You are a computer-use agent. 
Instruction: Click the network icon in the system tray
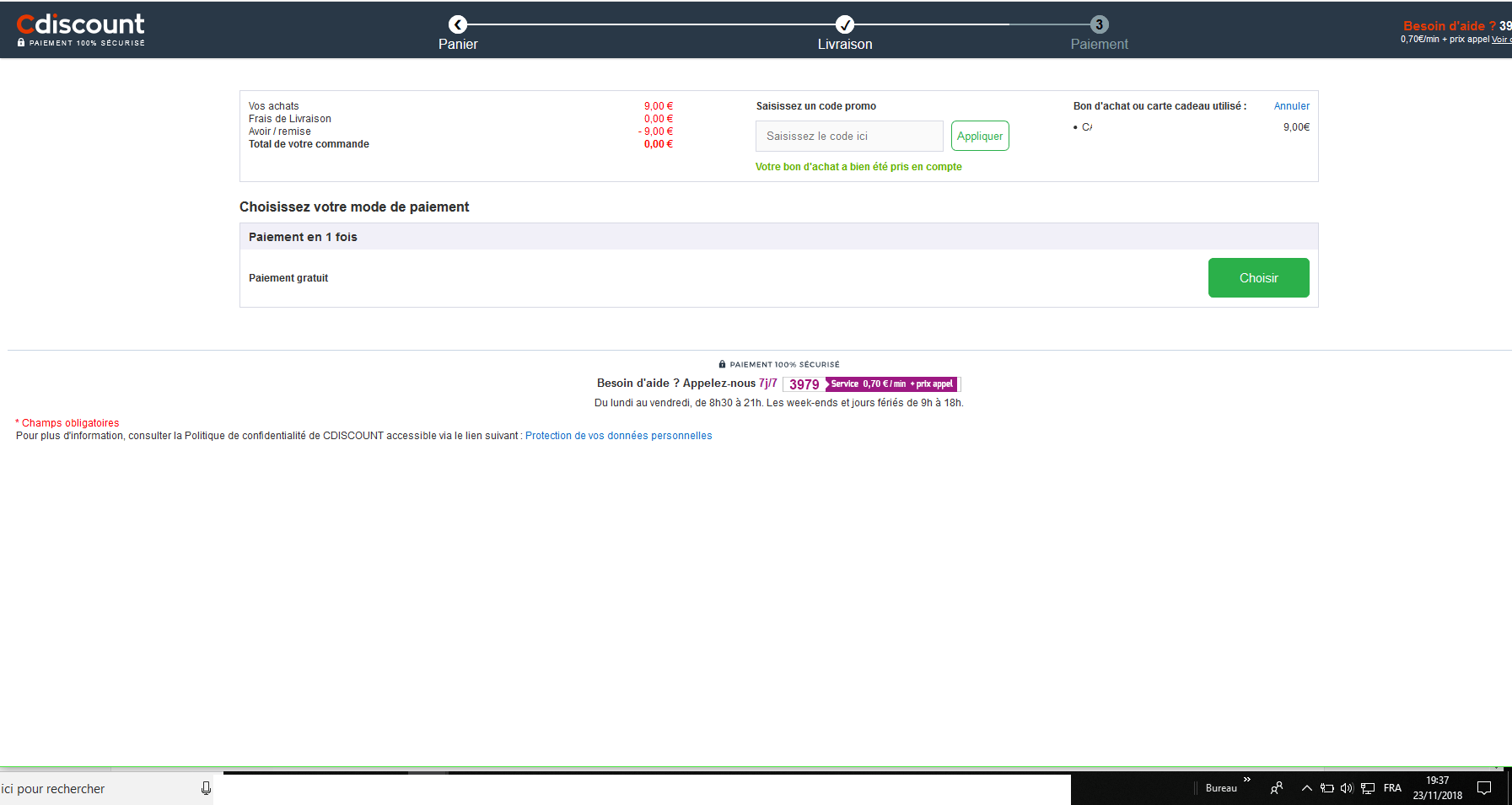(x=1368, y=788)
